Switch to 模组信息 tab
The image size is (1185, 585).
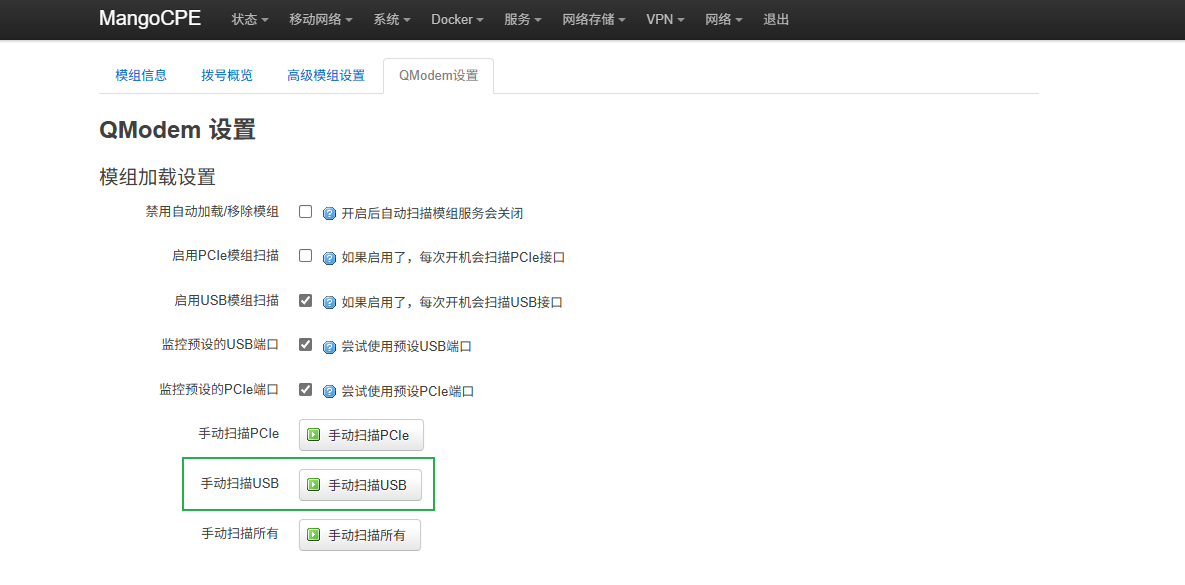pos(141,76)
